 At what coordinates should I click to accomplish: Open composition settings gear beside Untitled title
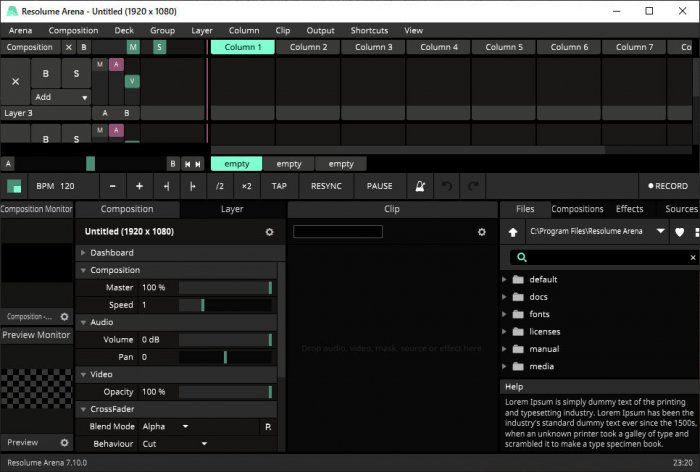point(269,231)
